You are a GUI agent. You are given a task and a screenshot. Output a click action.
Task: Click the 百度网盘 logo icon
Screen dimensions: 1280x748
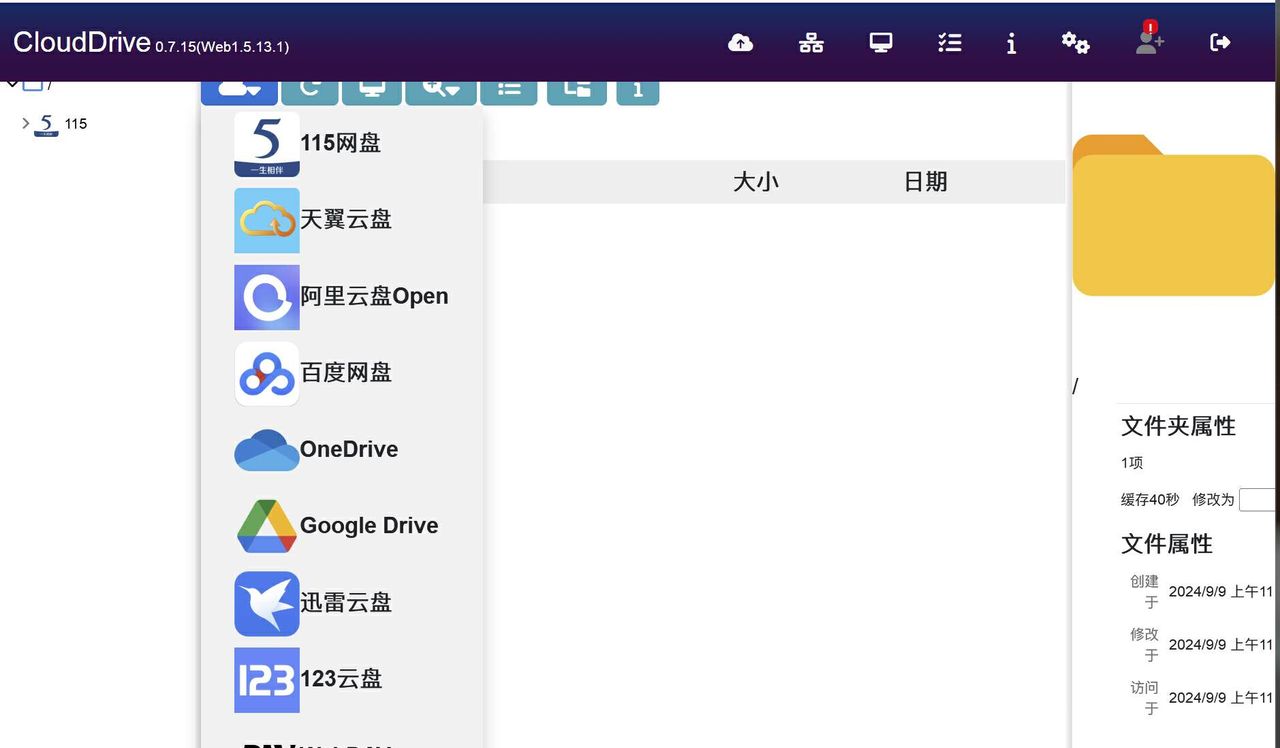267,373
